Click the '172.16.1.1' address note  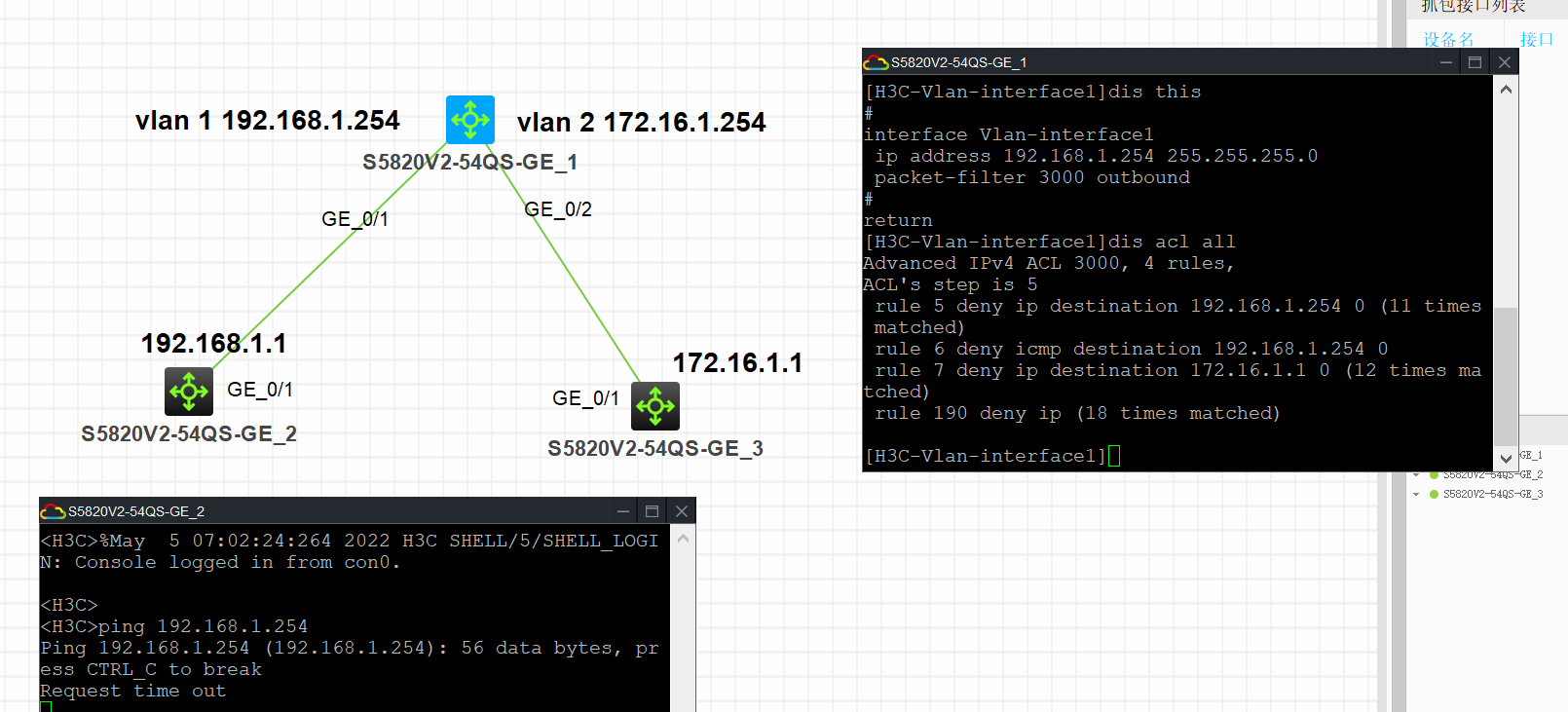coord(738,363)
